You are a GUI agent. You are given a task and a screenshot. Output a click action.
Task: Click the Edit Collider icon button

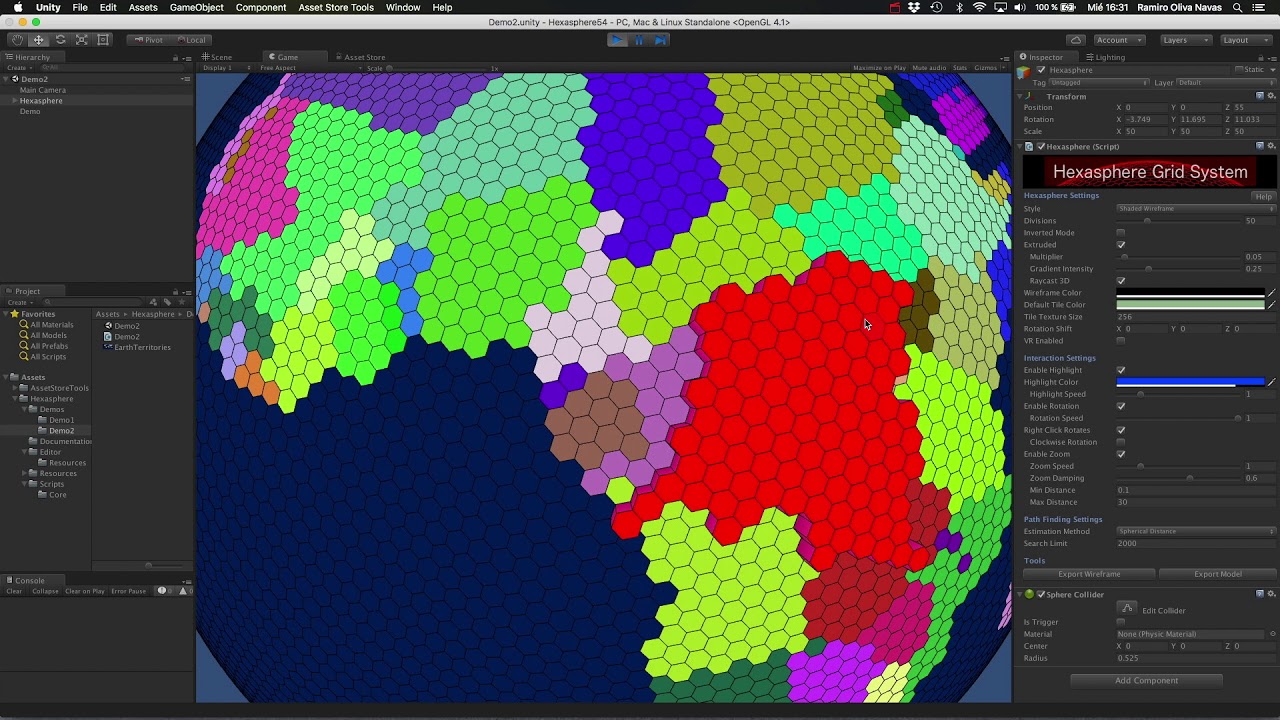1128,609
